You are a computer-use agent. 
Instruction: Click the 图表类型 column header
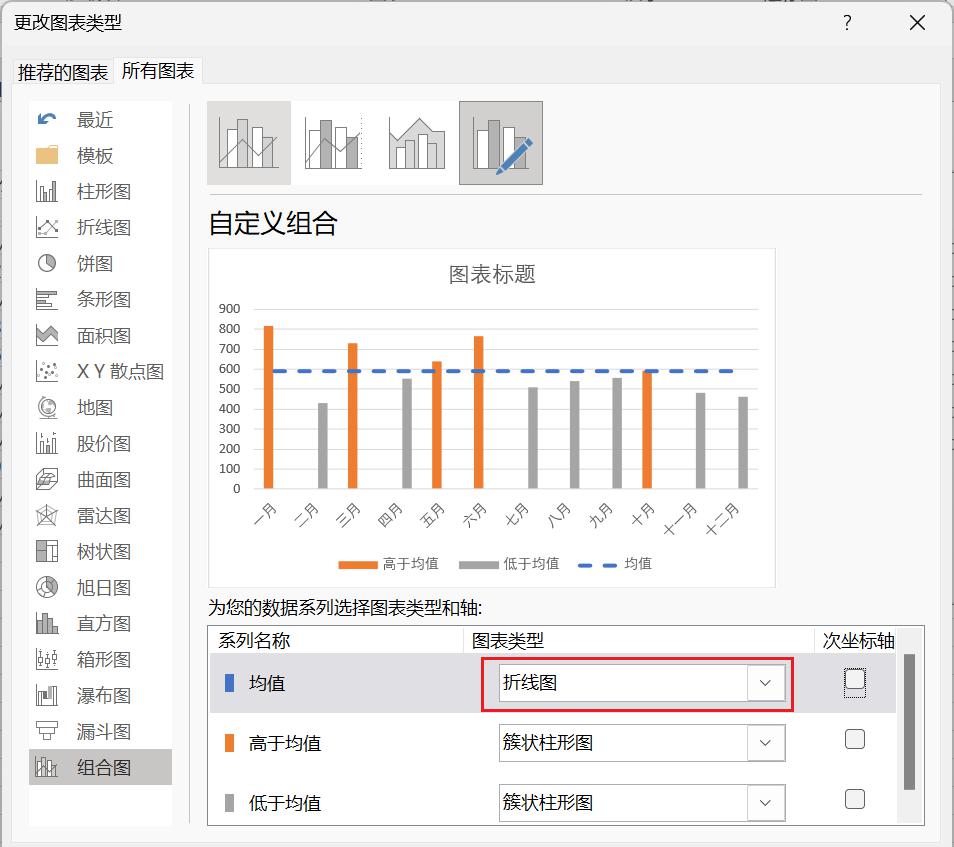tap(507, 640)
